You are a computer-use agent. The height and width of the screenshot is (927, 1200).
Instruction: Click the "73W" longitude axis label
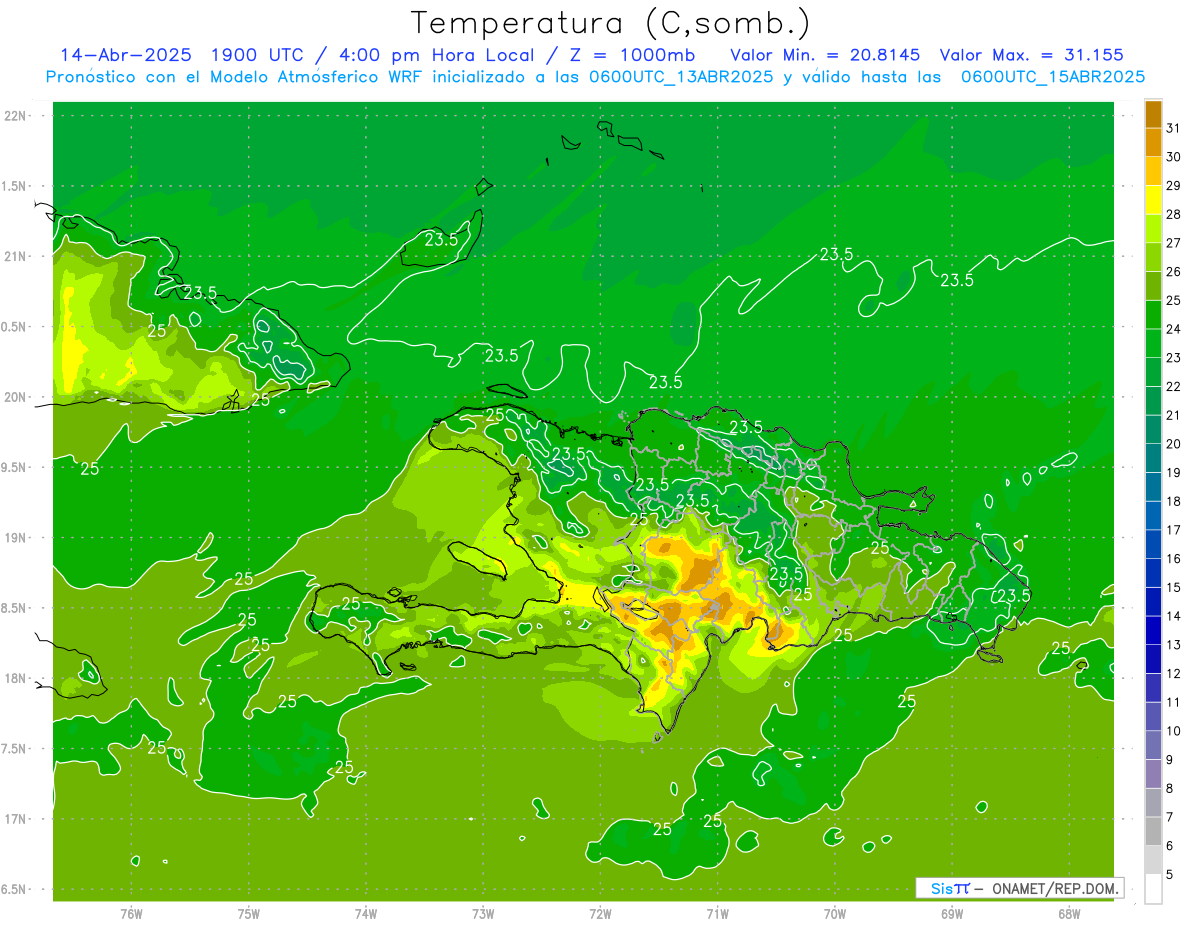coord(483,914)
